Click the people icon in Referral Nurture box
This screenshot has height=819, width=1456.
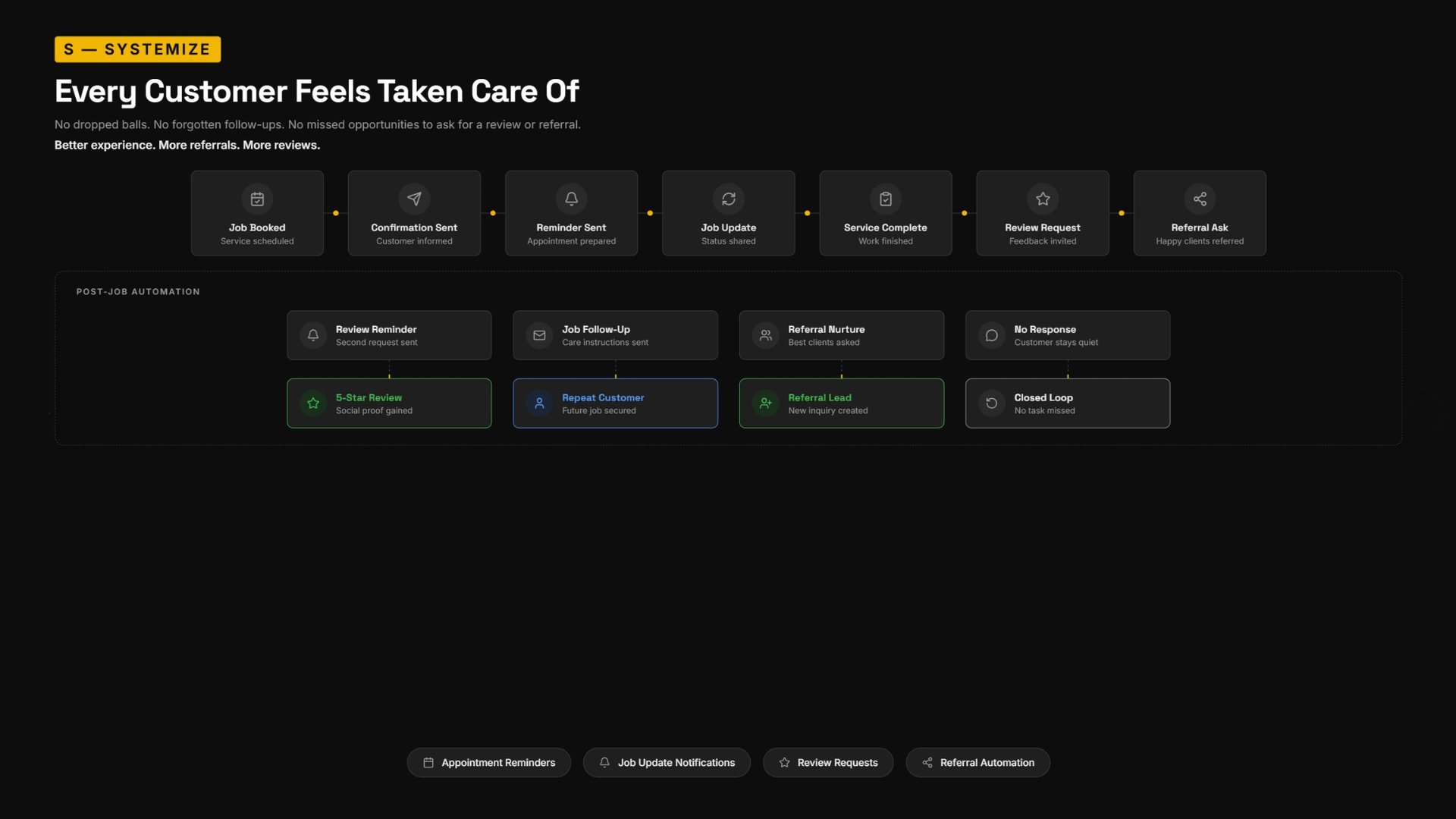tap(766, 335)
